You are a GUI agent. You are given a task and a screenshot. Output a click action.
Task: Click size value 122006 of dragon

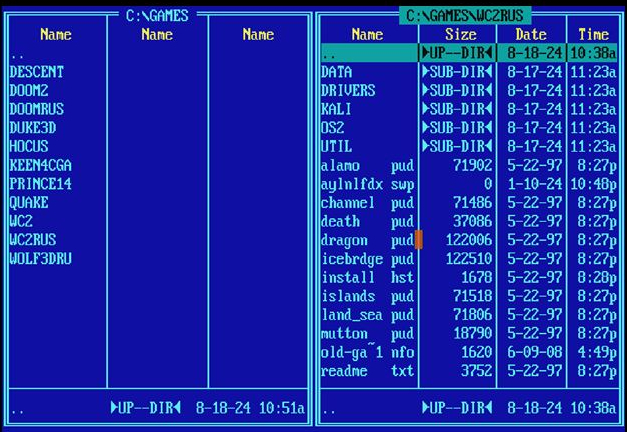point(469,240)
